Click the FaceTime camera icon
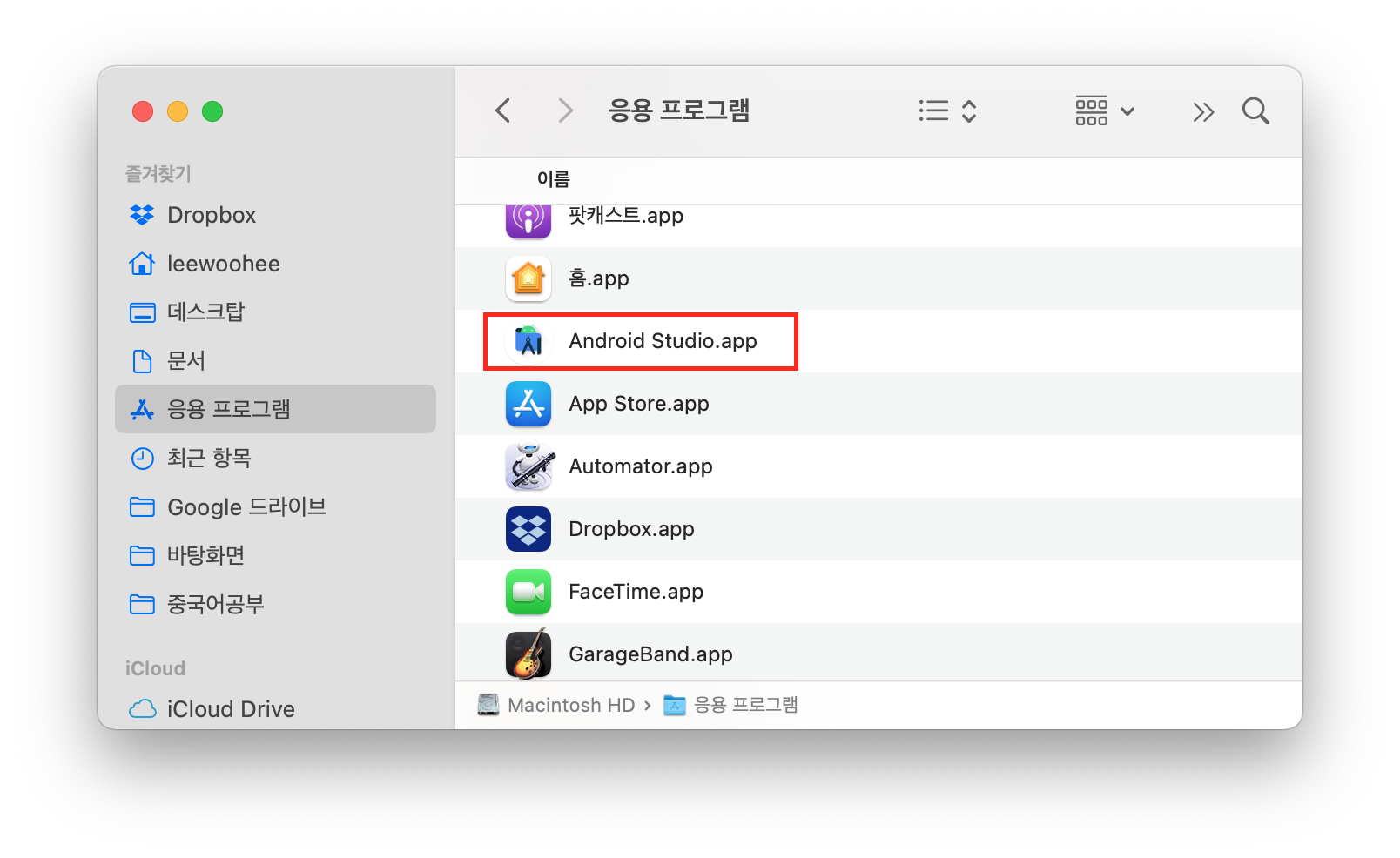Image resolution: width=1400 pixels, height=858 pixels. [x=528, y=592]
